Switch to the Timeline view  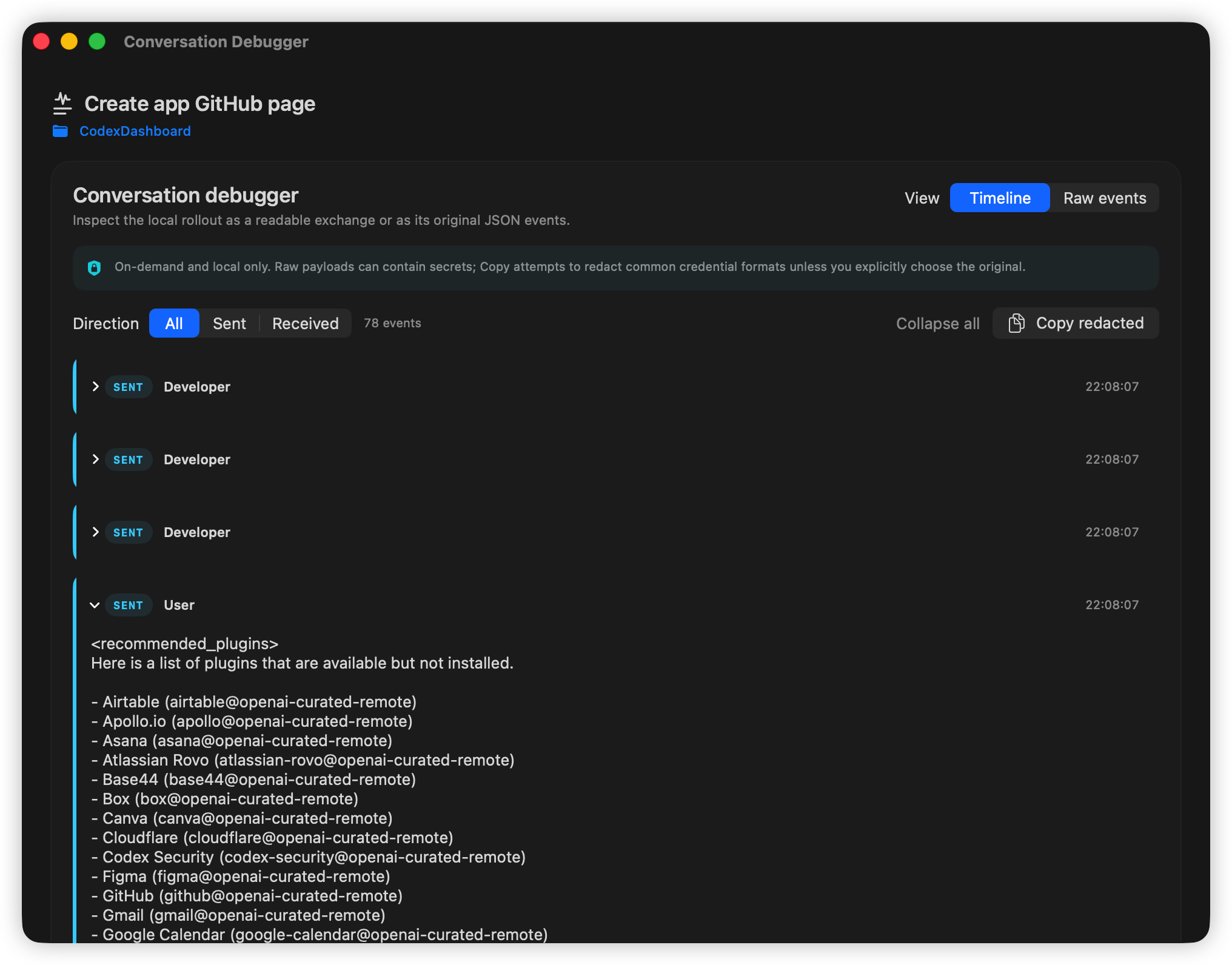(1000, 198)
